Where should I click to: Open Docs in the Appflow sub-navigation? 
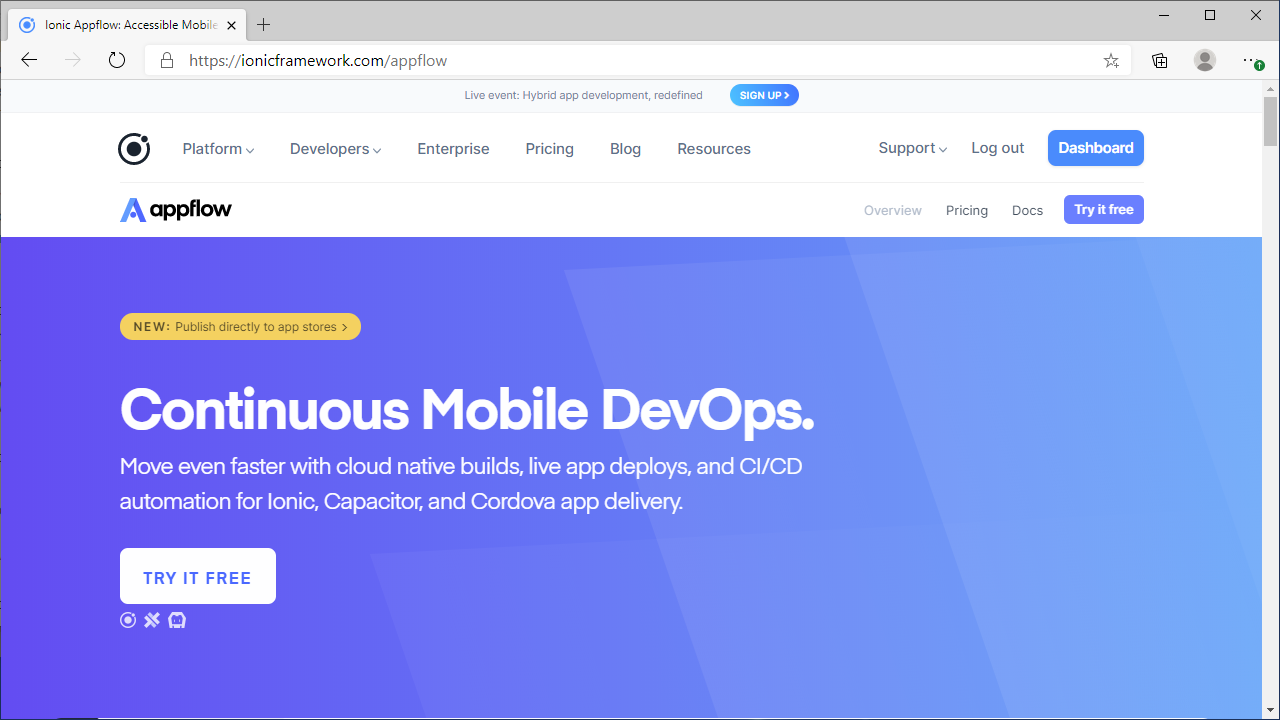click(1027, 210)
